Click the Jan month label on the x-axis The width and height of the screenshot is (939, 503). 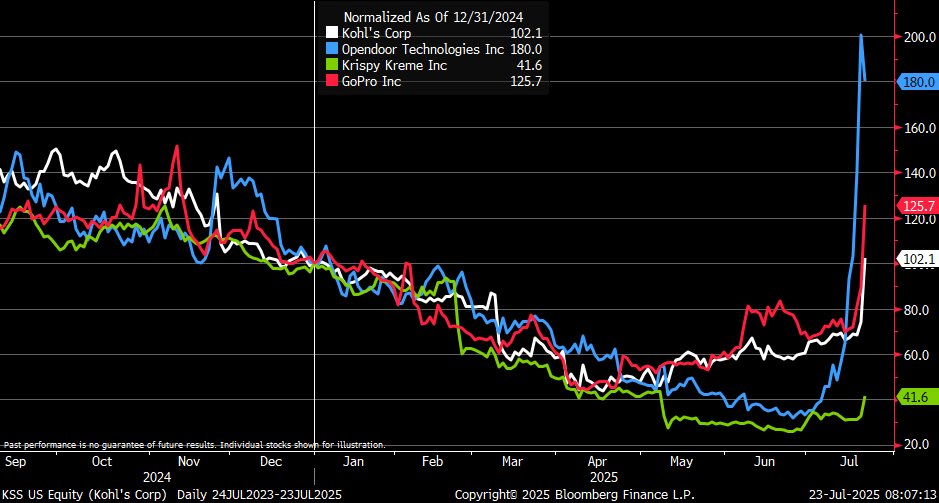click(x=353, y=462)
